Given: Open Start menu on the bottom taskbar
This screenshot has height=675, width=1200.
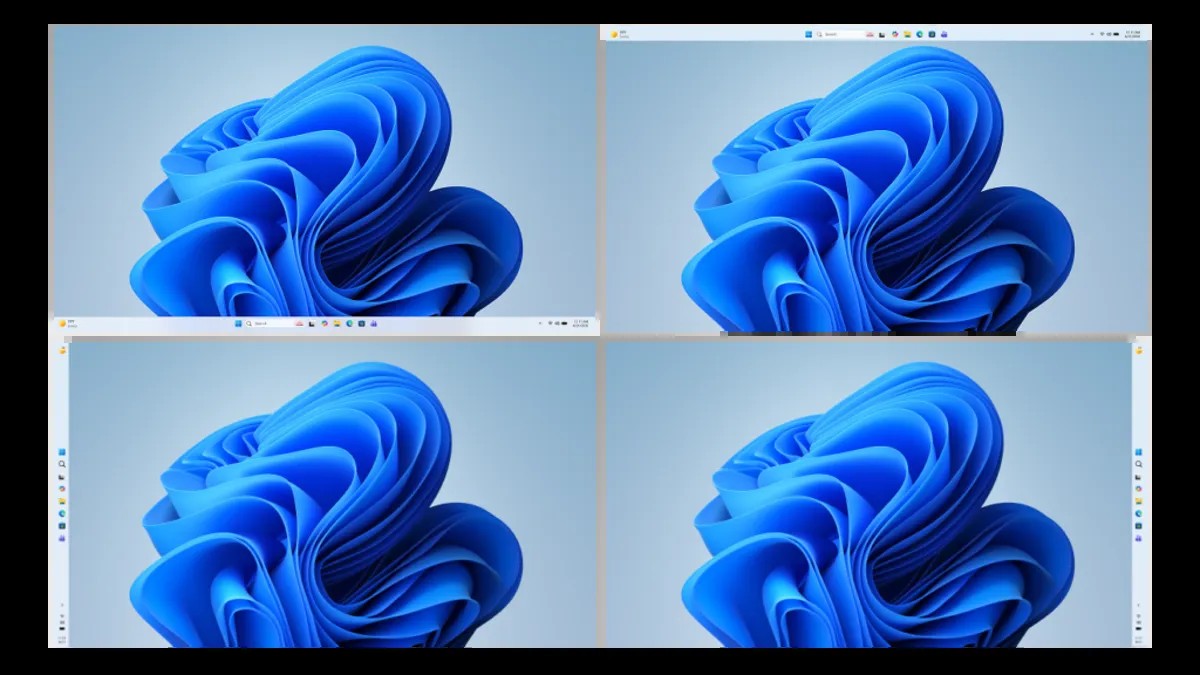Looking at the screenshot, I should point(238,324).
